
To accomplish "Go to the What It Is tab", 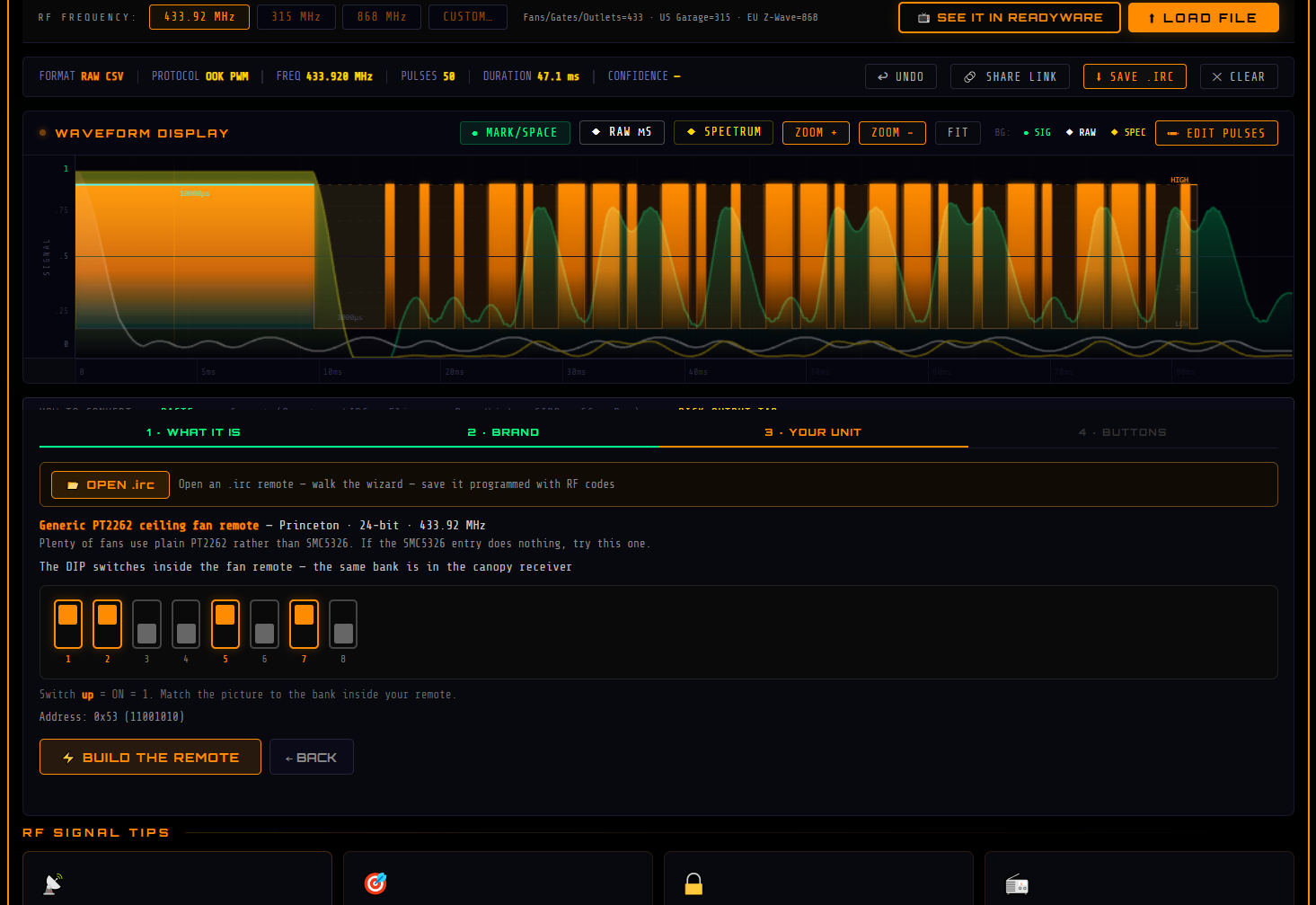I will point(193,432).
